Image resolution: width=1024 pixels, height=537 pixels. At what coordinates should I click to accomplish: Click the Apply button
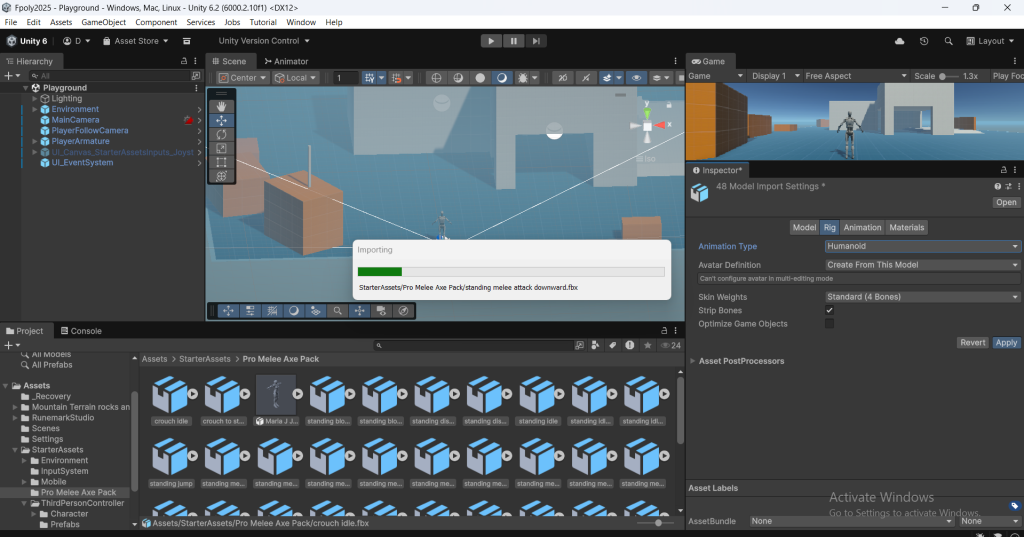(x=1006, y=343)
